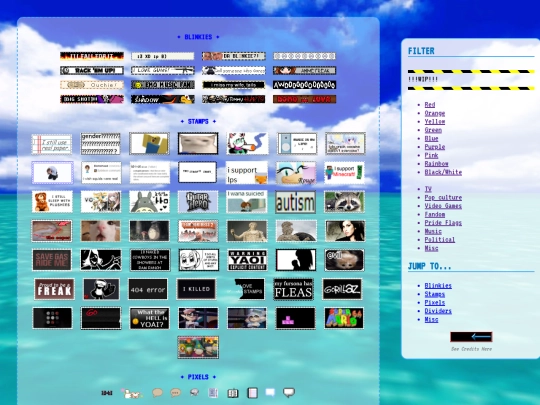Jump to the Stamps section
The image size is (540, 405).
[x=435, y=294]
